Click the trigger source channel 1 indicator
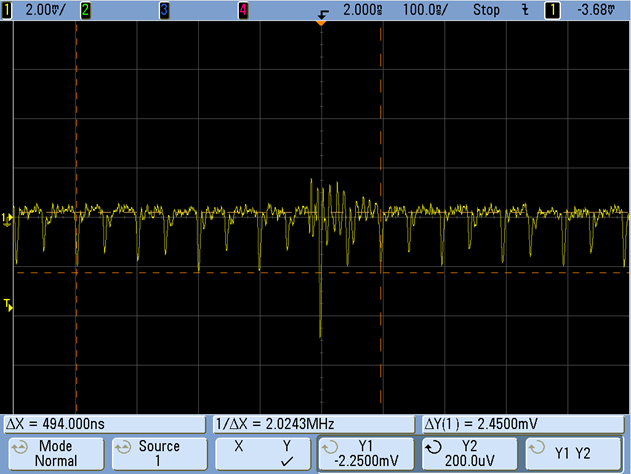This screenshot has width=631, height=474. [553, 10]
